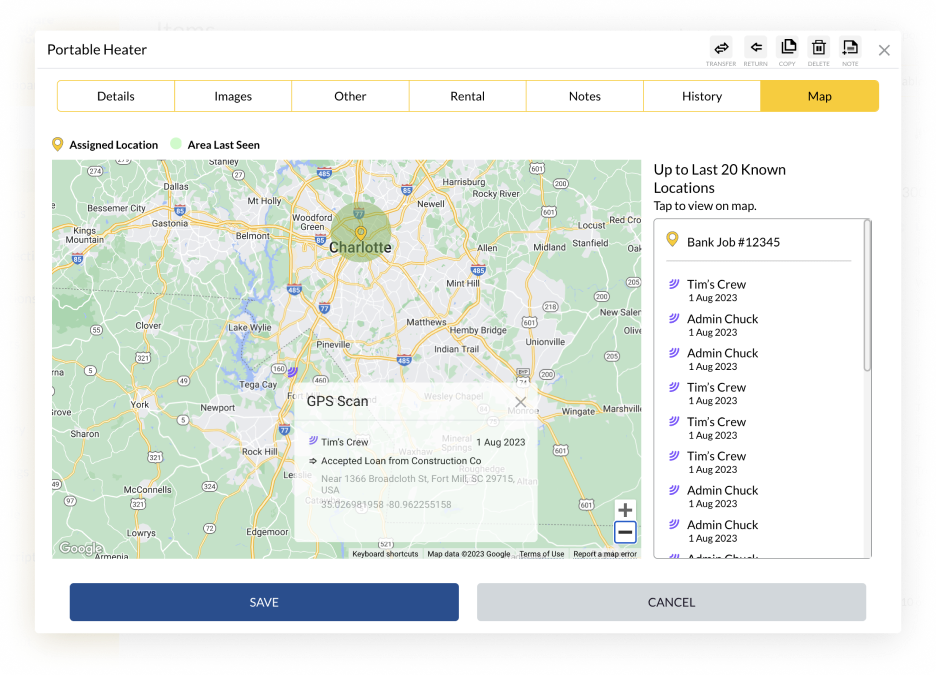Close the GPS Scan popup
The image size is (937, 675).
[x=520, y=402]
